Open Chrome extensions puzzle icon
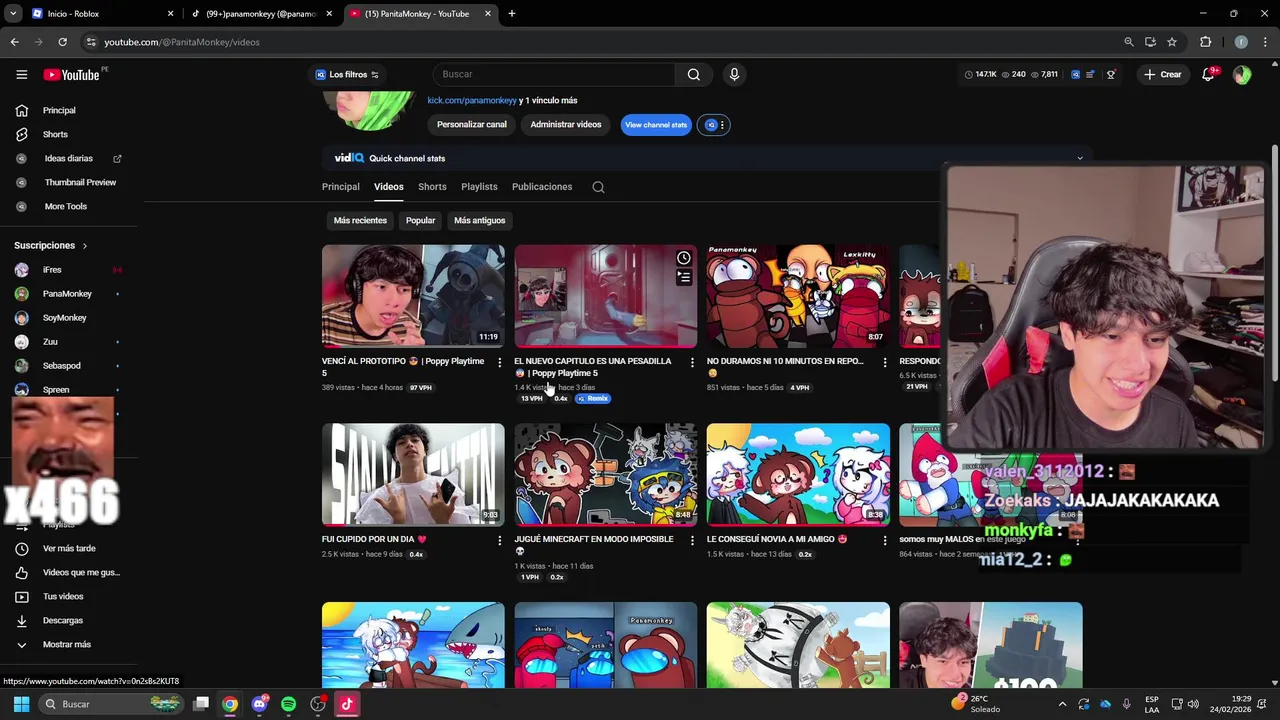Viewport: 1280px width, 720px height. [x=1205, y=42]
